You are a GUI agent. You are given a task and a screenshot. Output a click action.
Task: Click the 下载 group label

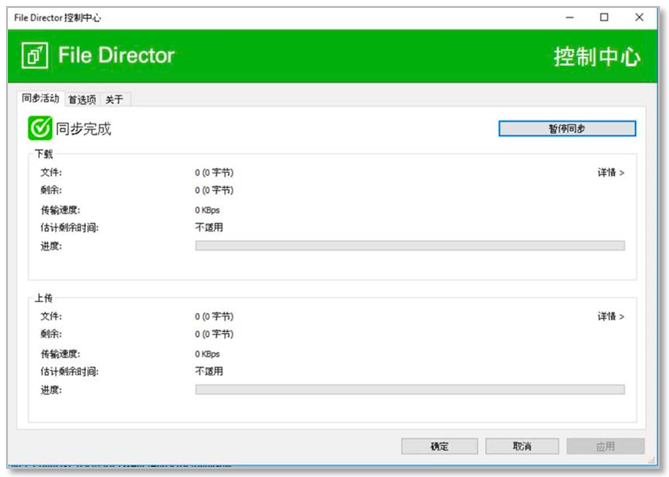[x=44, y=154]
